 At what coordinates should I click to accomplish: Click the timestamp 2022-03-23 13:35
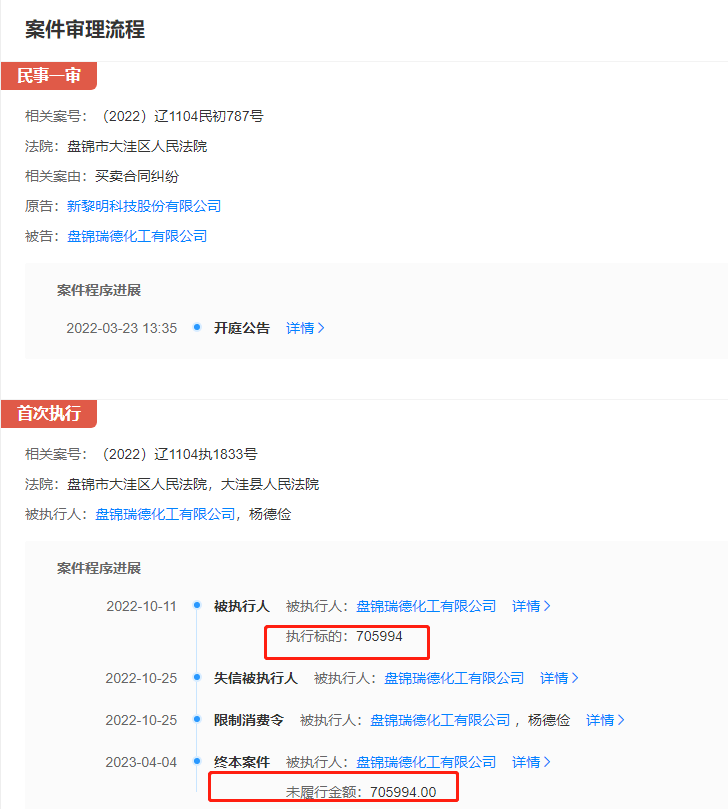coord(122,328)
